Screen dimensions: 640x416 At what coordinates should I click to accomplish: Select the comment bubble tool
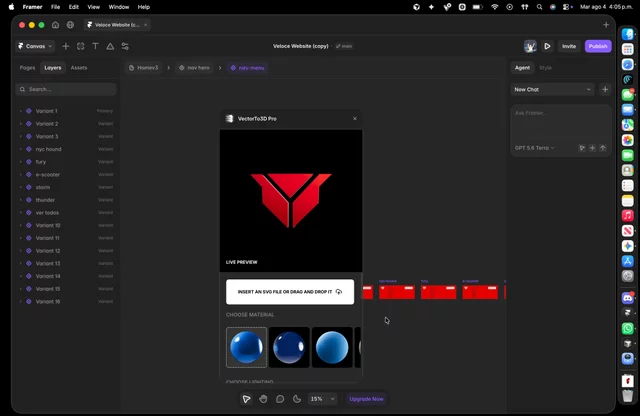click(280, 399)
